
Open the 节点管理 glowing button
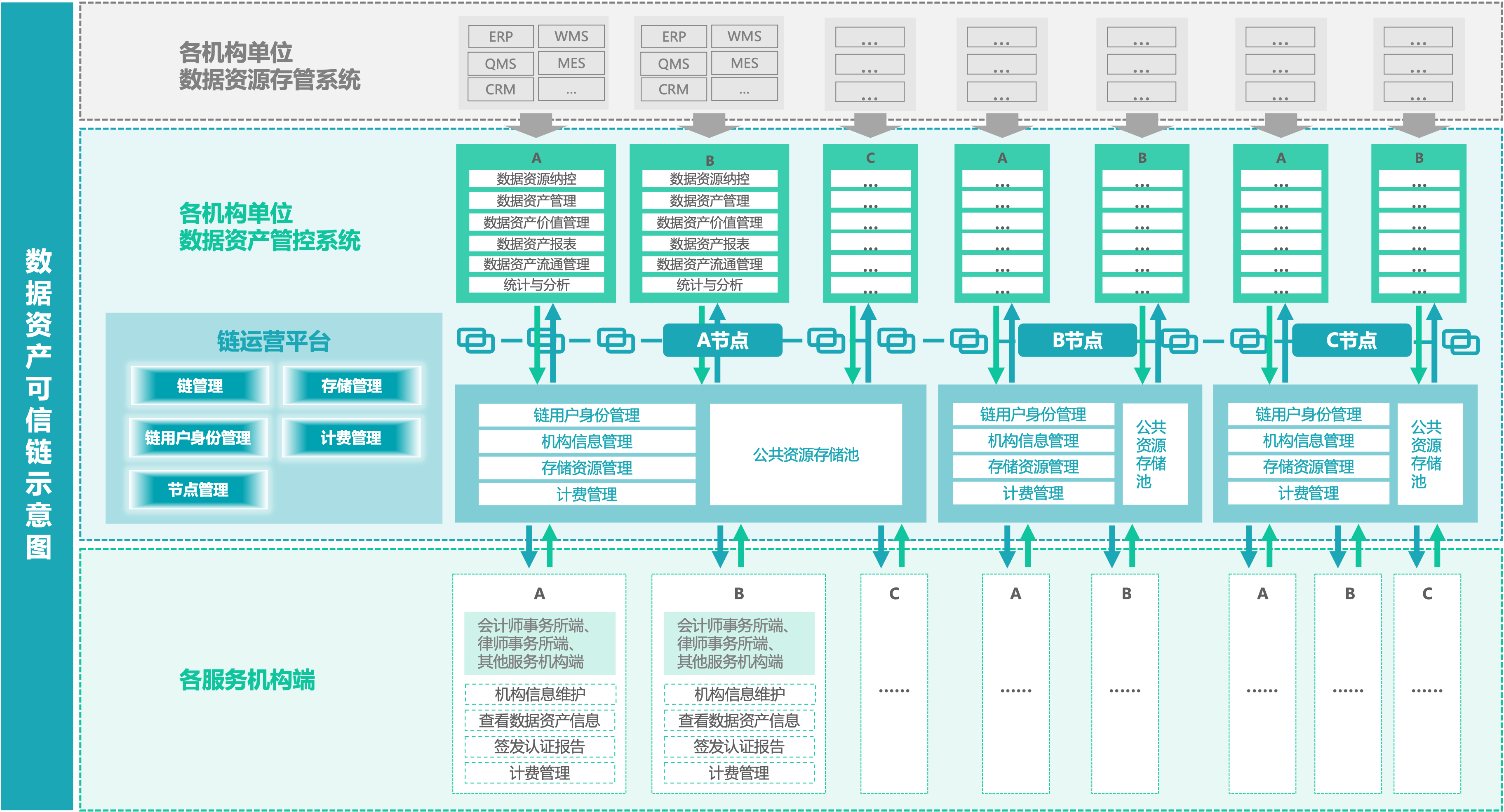pos(198,490)
